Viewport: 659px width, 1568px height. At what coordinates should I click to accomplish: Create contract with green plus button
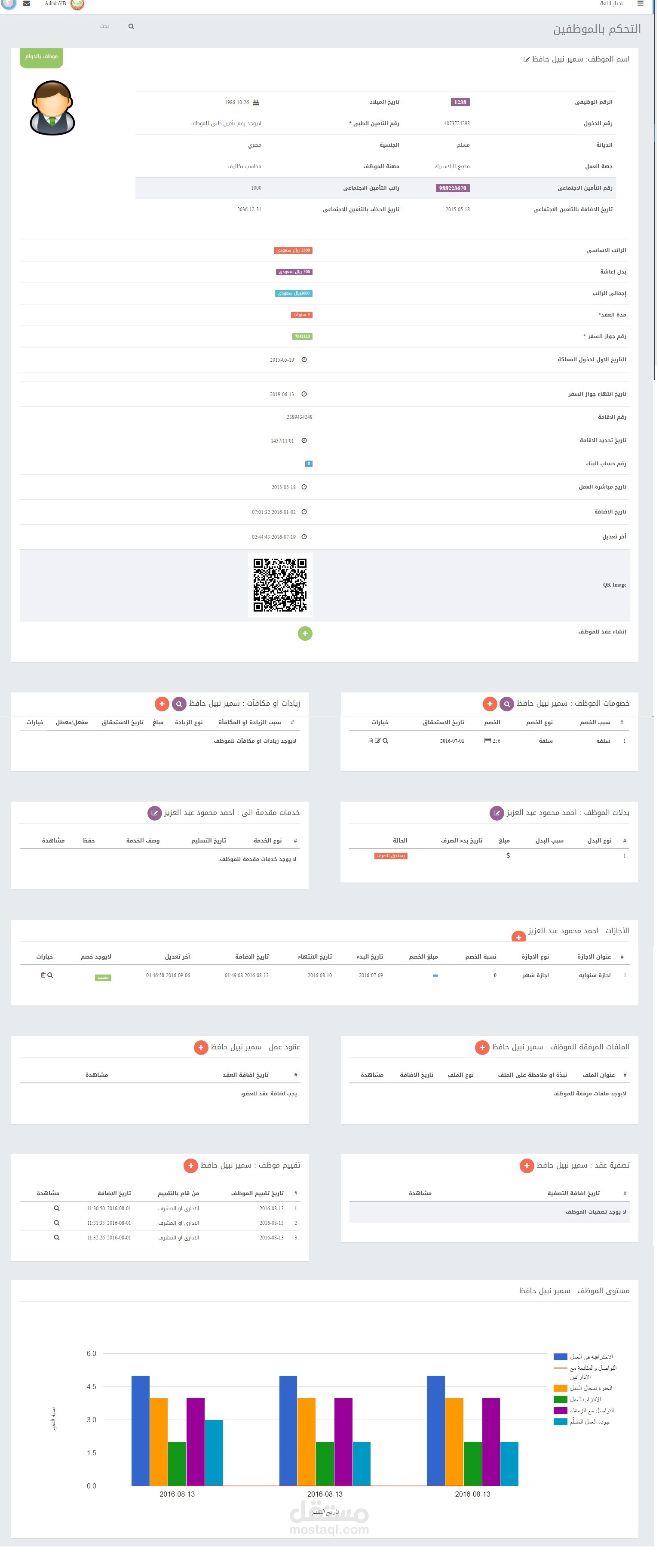305,633
